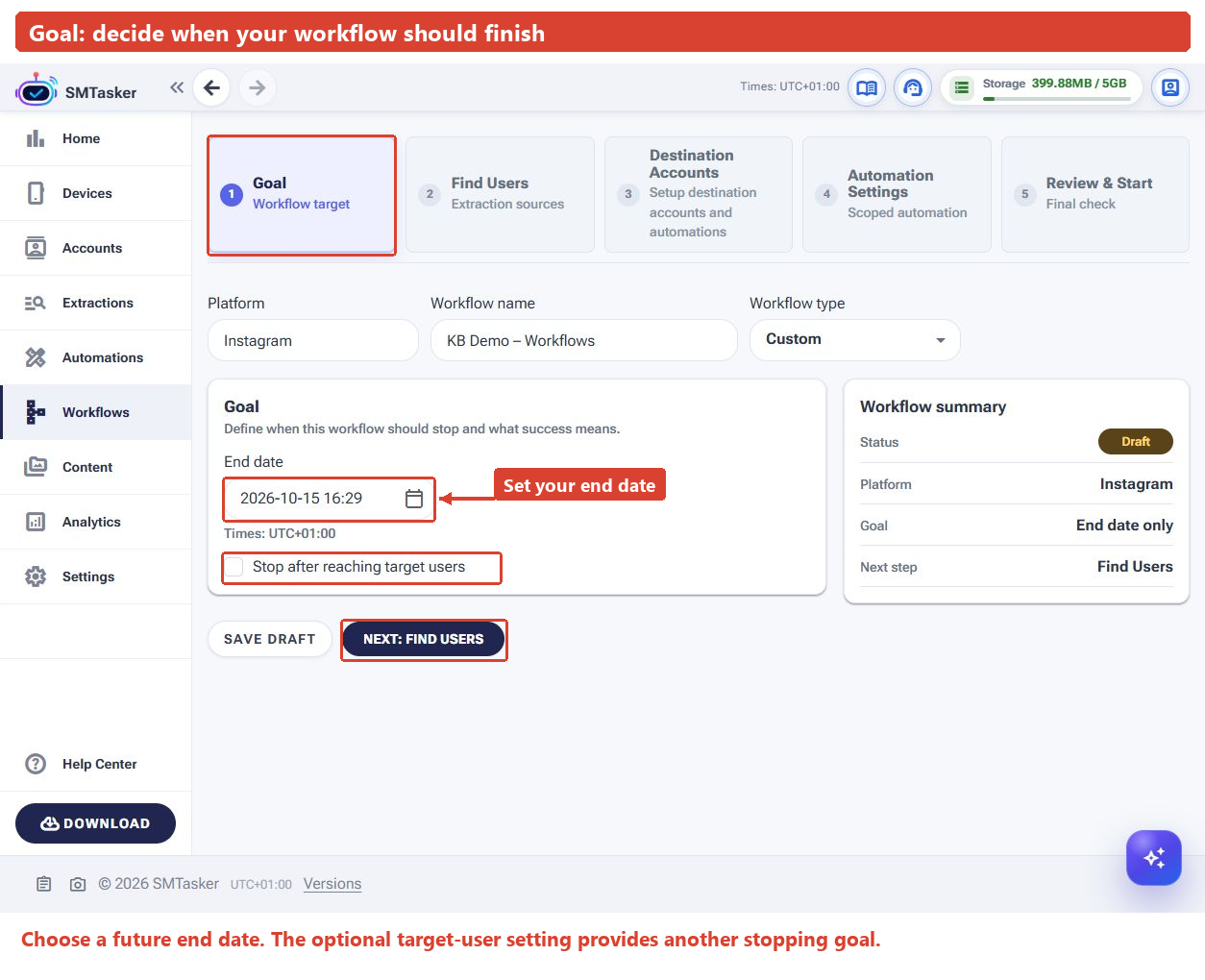The height and width of the screenshot is (980, 1205).
Task: Click the 'Instagram' value in Workflow summary
Action: tap(1136, 484)
